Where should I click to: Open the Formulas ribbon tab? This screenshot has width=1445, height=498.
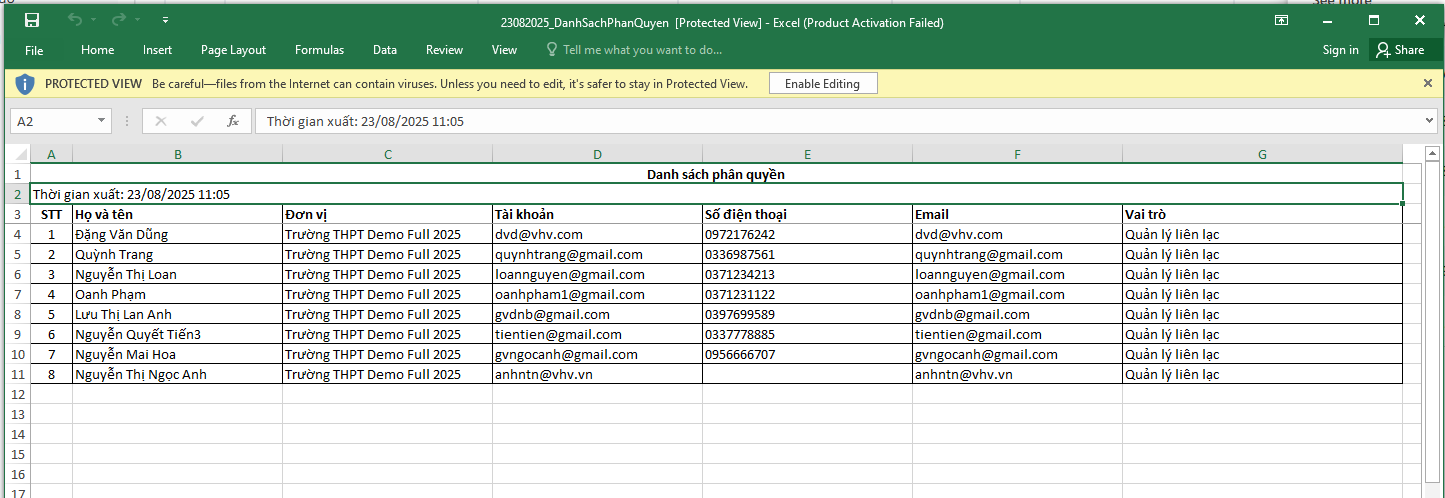pyautogui.click(x=319, y=50)
